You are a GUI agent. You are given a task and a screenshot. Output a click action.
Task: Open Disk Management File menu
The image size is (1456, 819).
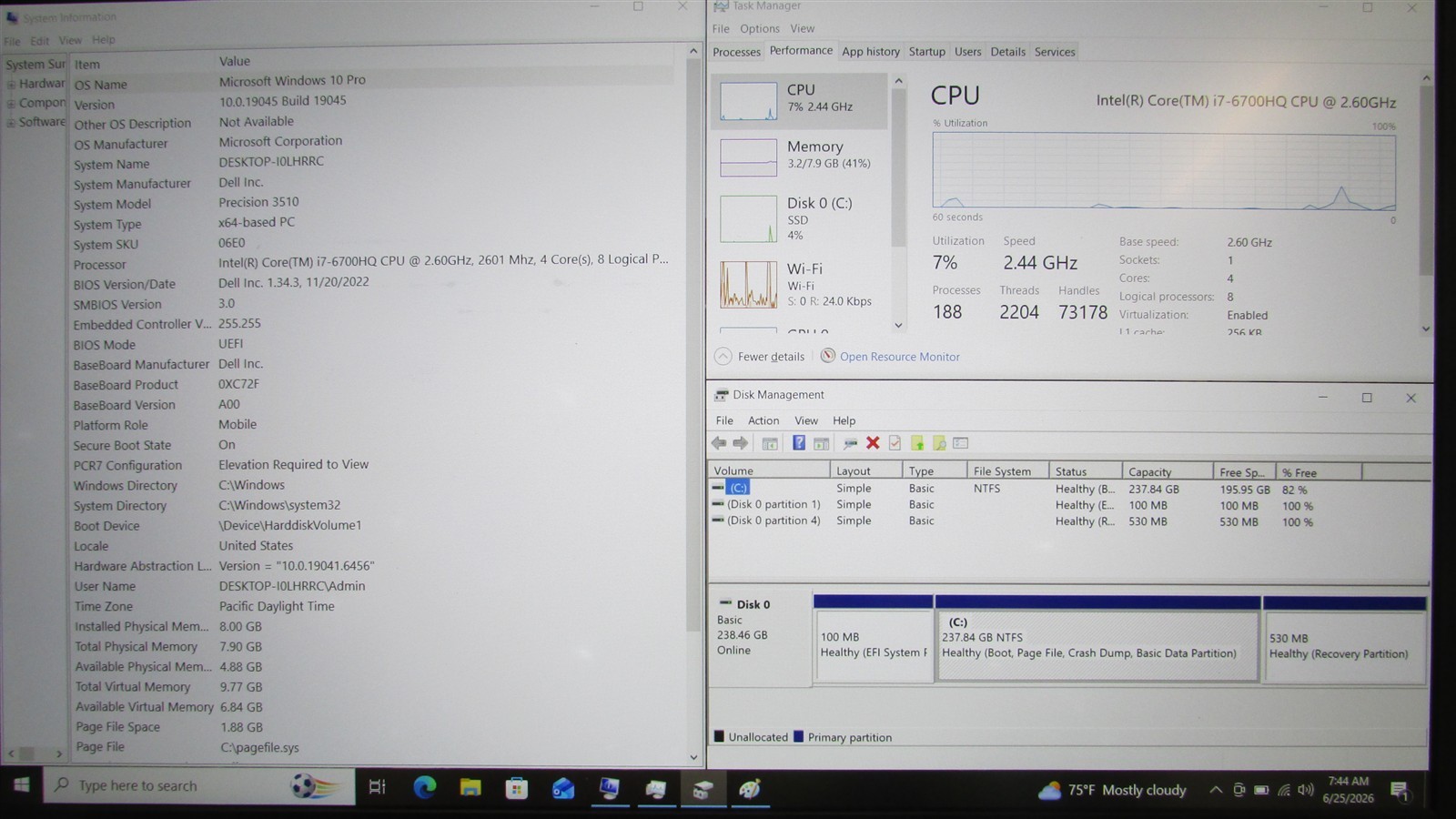(724, 420)
